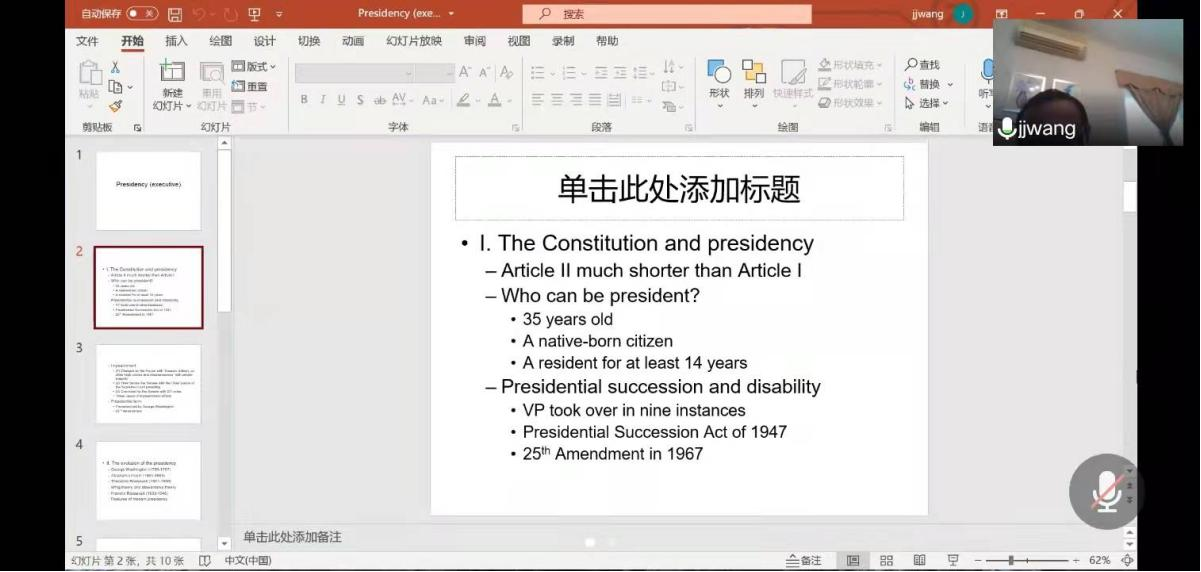The image size is (1201, 572).
Task: Switch to slide sorter view icon
Action: (x=886, y=561)
